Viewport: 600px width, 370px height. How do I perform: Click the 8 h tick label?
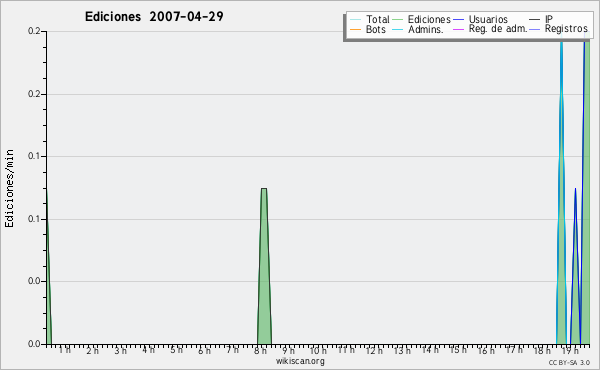click(260, 350)
